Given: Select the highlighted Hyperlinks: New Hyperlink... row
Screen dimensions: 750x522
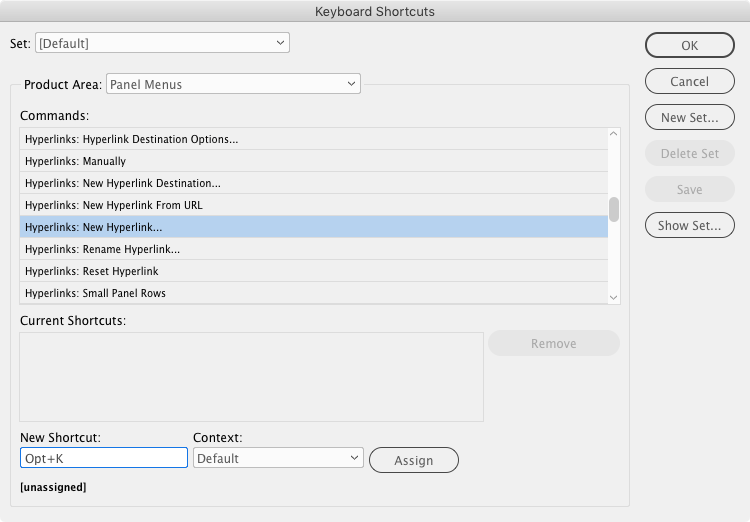Looking at the screenshot, I should click(314, 227).
